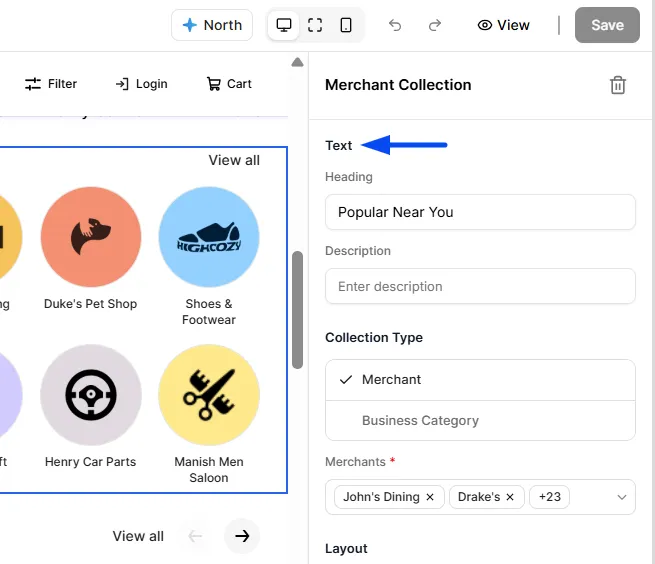The width and height of the screenshot is (655, 564).
Task: Redo the last change
Action: click(x=434, y=25)
